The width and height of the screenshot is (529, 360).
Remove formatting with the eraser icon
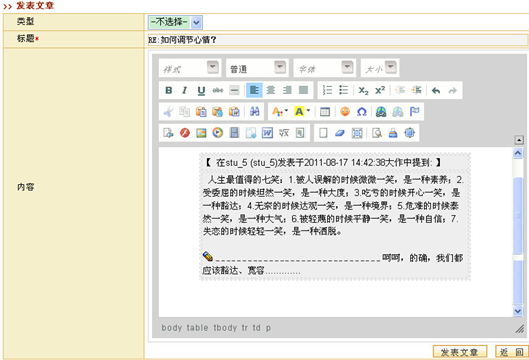coord(340,133)
